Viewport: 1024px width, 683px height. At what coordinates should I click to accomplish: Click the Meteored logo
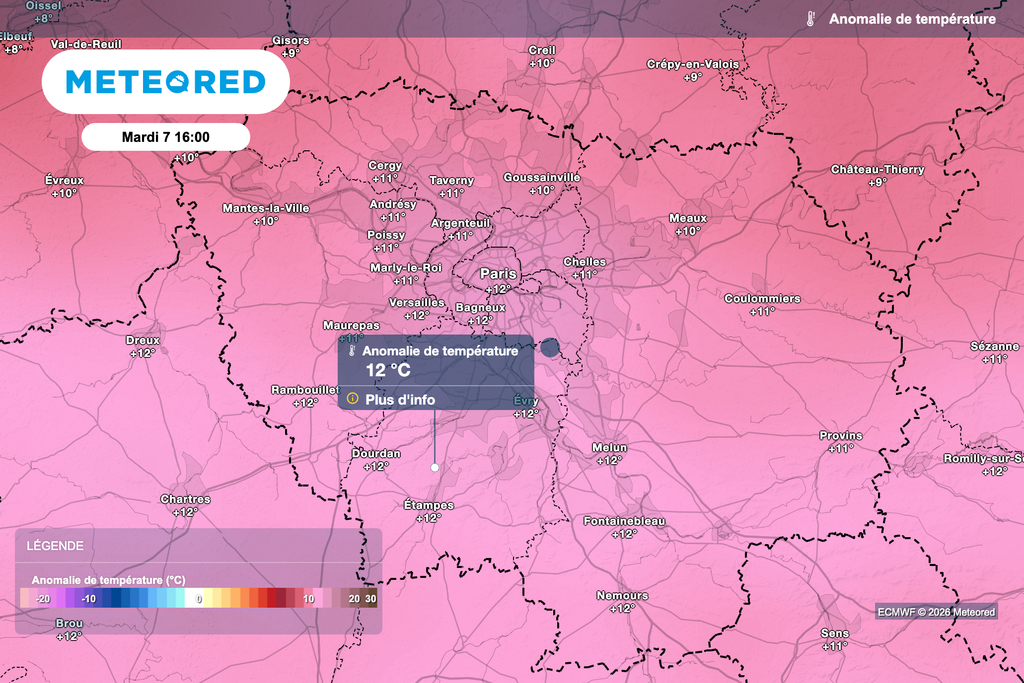click(166, 82)
